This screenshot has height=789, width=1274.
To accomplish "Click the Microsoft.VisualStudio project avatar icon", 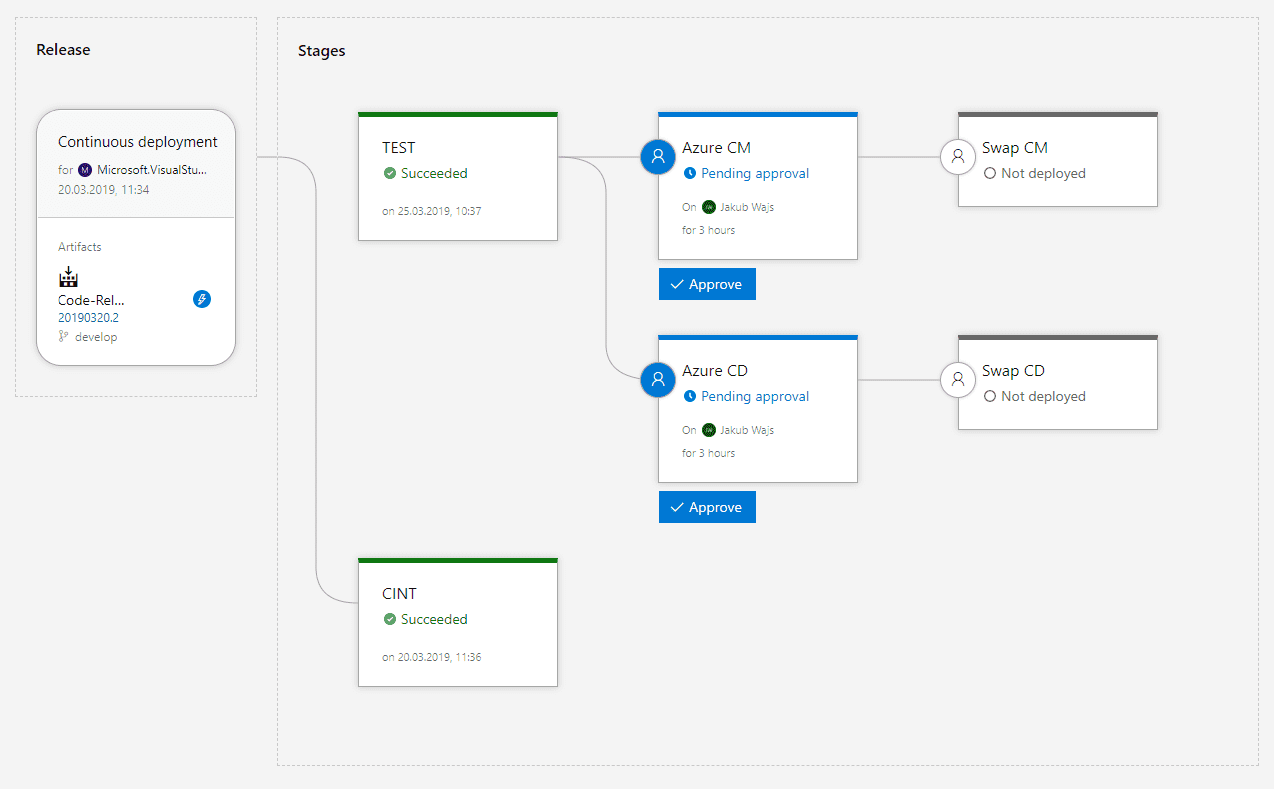I will tap(85, 170).
